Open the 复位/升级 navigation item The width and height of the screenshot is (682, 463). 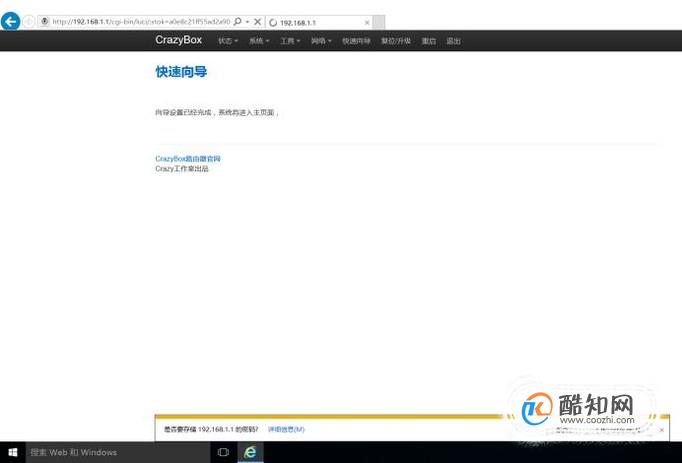tap(396, 41)
